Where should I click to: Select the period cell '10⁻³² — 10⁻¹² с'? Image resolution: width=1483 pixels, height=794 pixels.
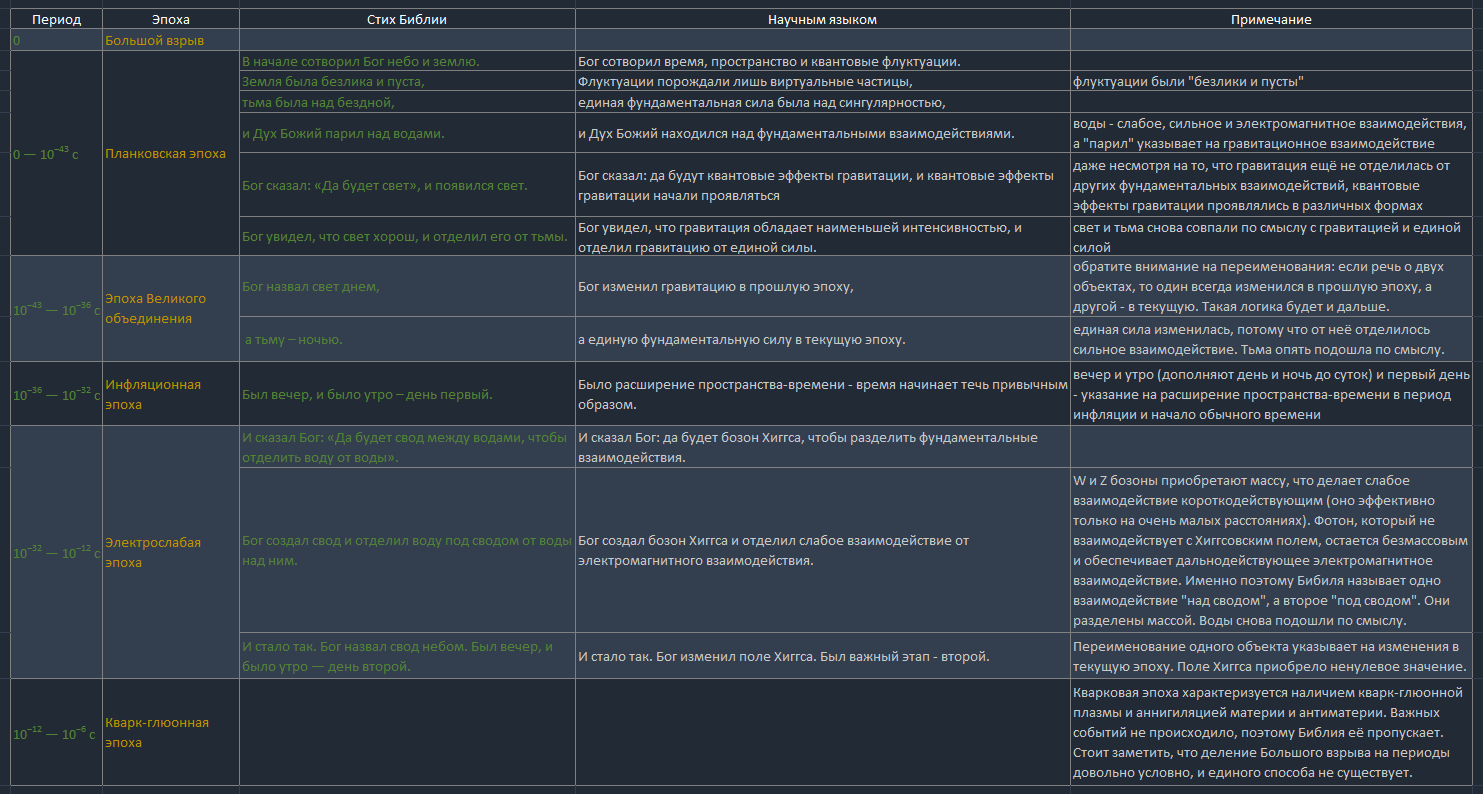pyautogui.click(x=56, y=552)
